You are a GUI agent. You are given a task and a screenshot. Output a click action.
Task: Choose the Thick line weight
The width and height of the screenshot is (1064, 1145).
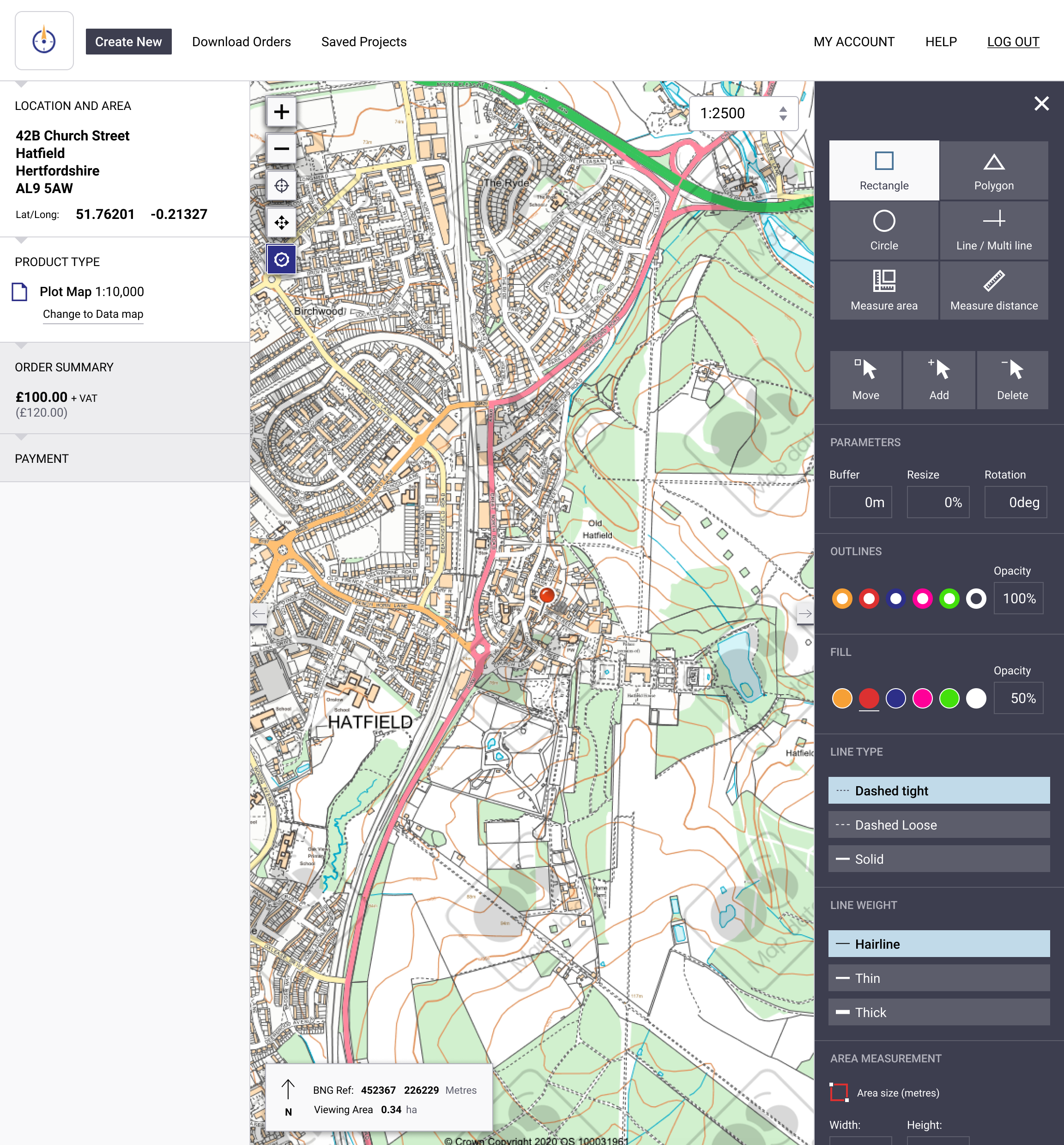938,1012
